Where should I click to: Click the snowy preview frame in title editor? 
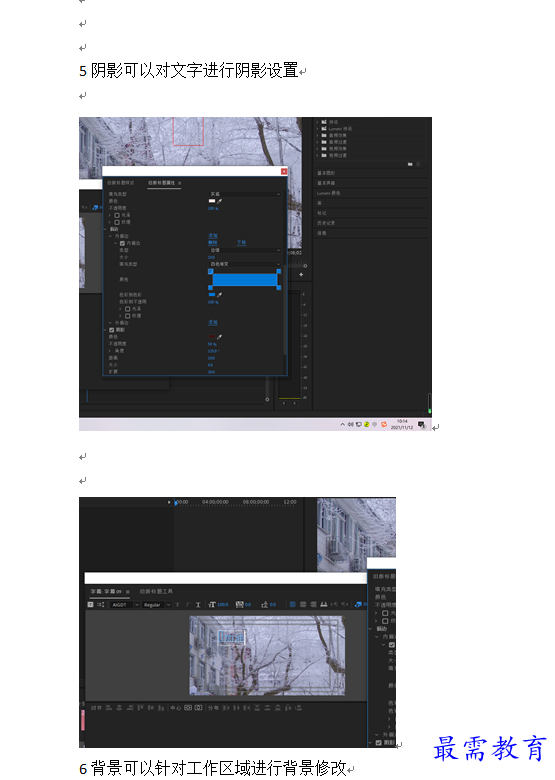[x=267, y=655]
